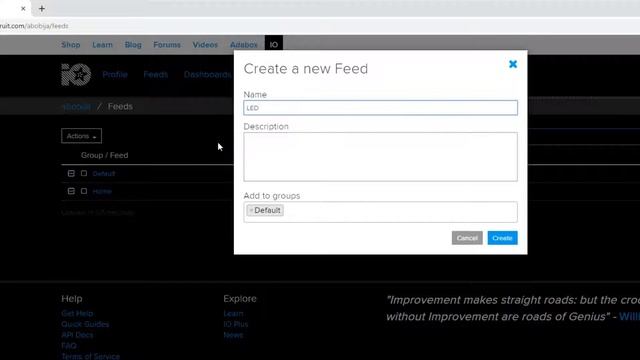640x360 pixels.
Task: Close the current browser tab
Action: point(23,8)
